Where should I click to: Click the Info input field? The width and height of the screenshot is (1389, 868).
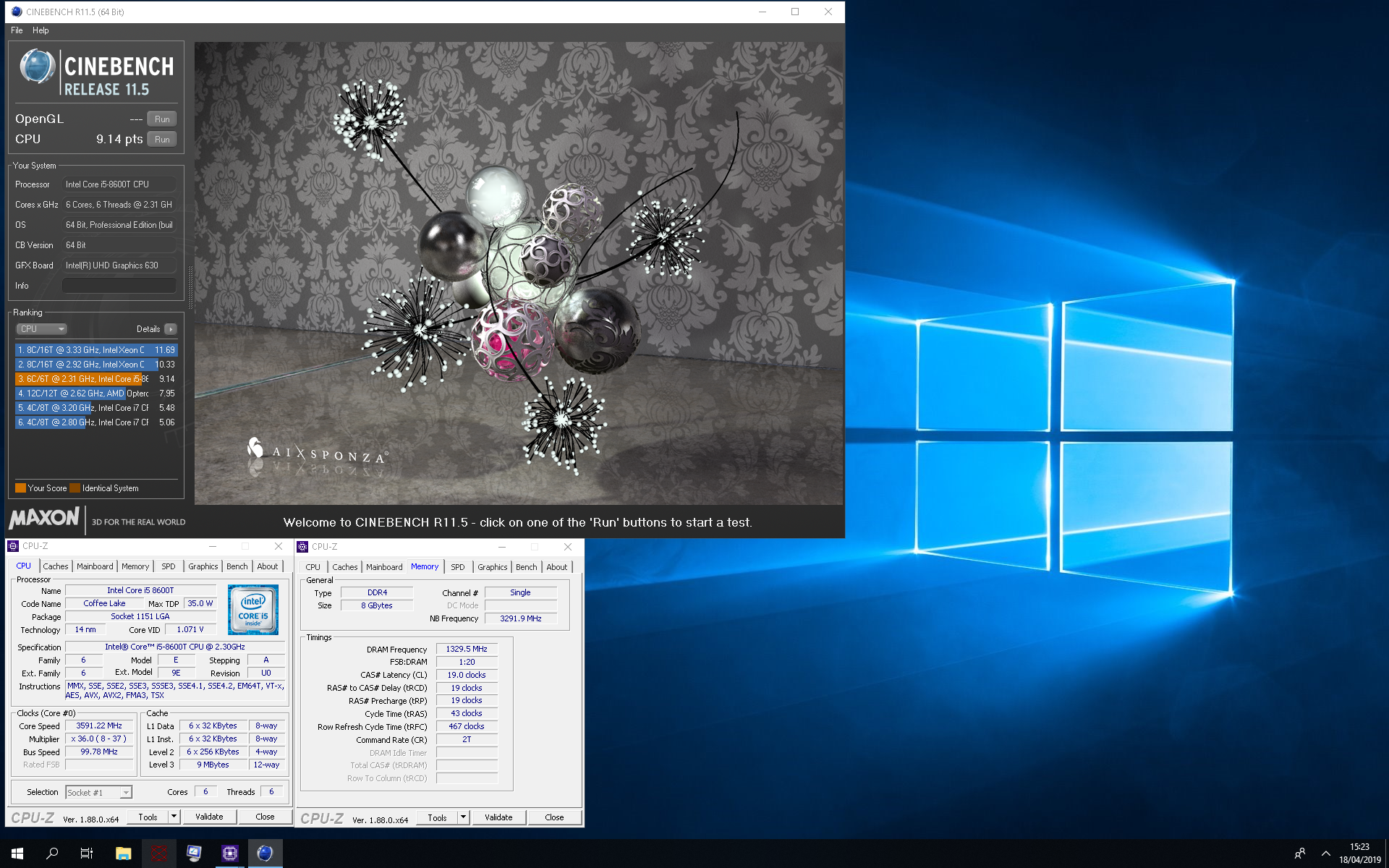click(119, 286)
